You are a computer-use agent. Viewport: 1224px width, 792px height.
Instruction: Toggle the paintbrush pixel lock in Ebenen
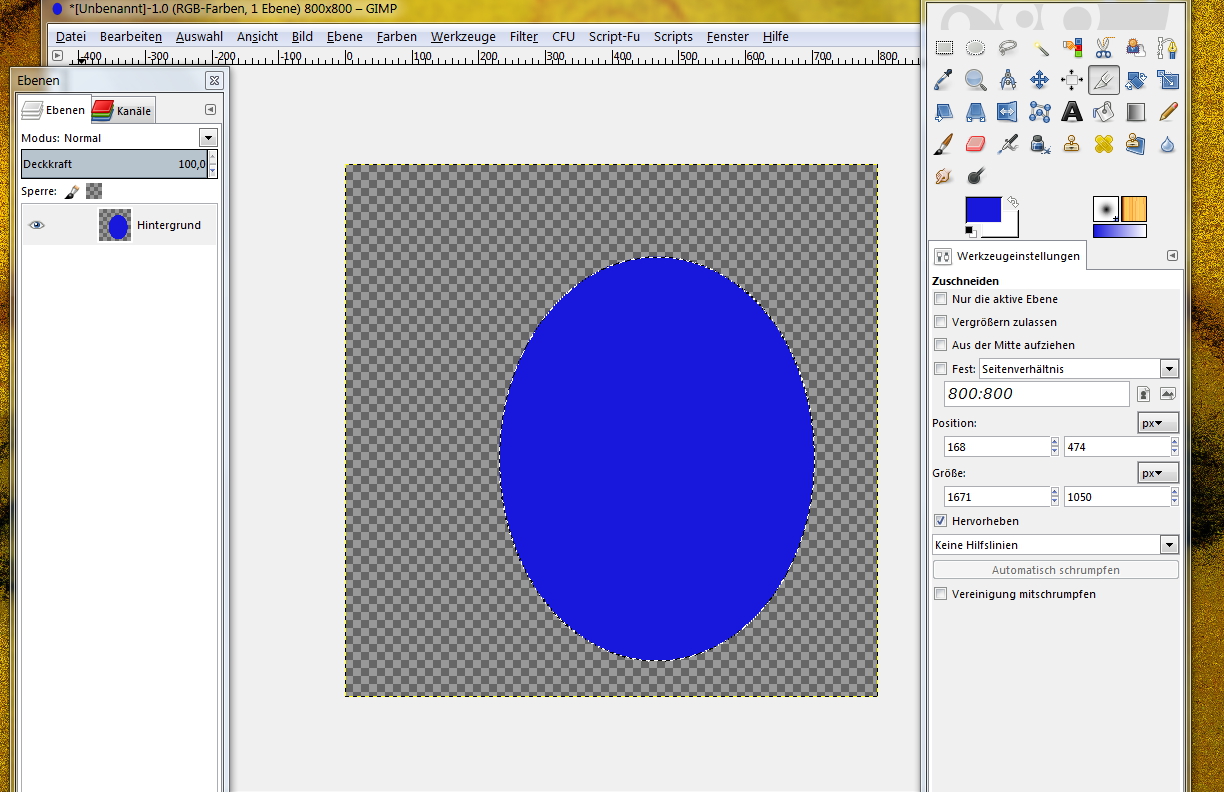pos(72,191)
